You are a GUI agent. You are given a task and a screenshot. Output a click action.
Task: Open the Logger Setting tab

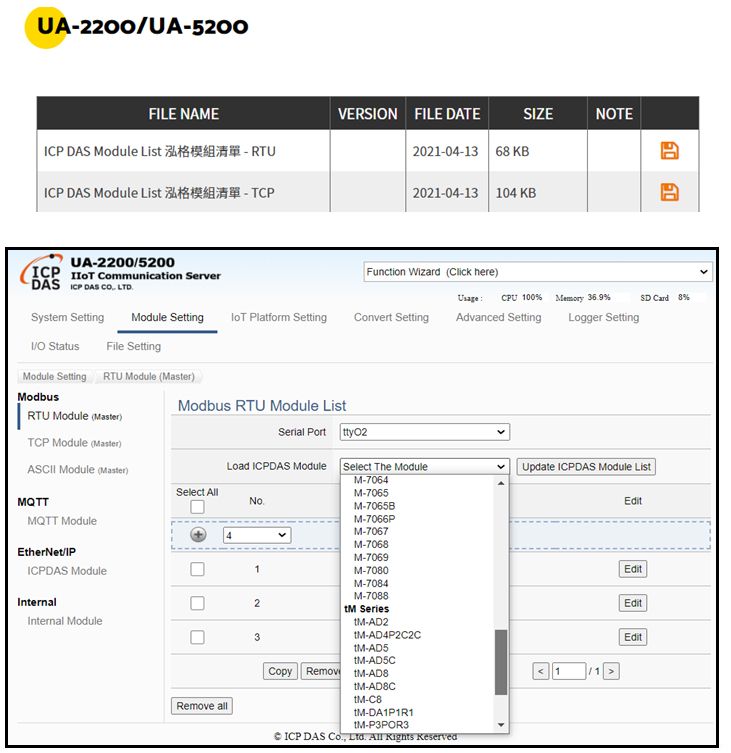604,317
